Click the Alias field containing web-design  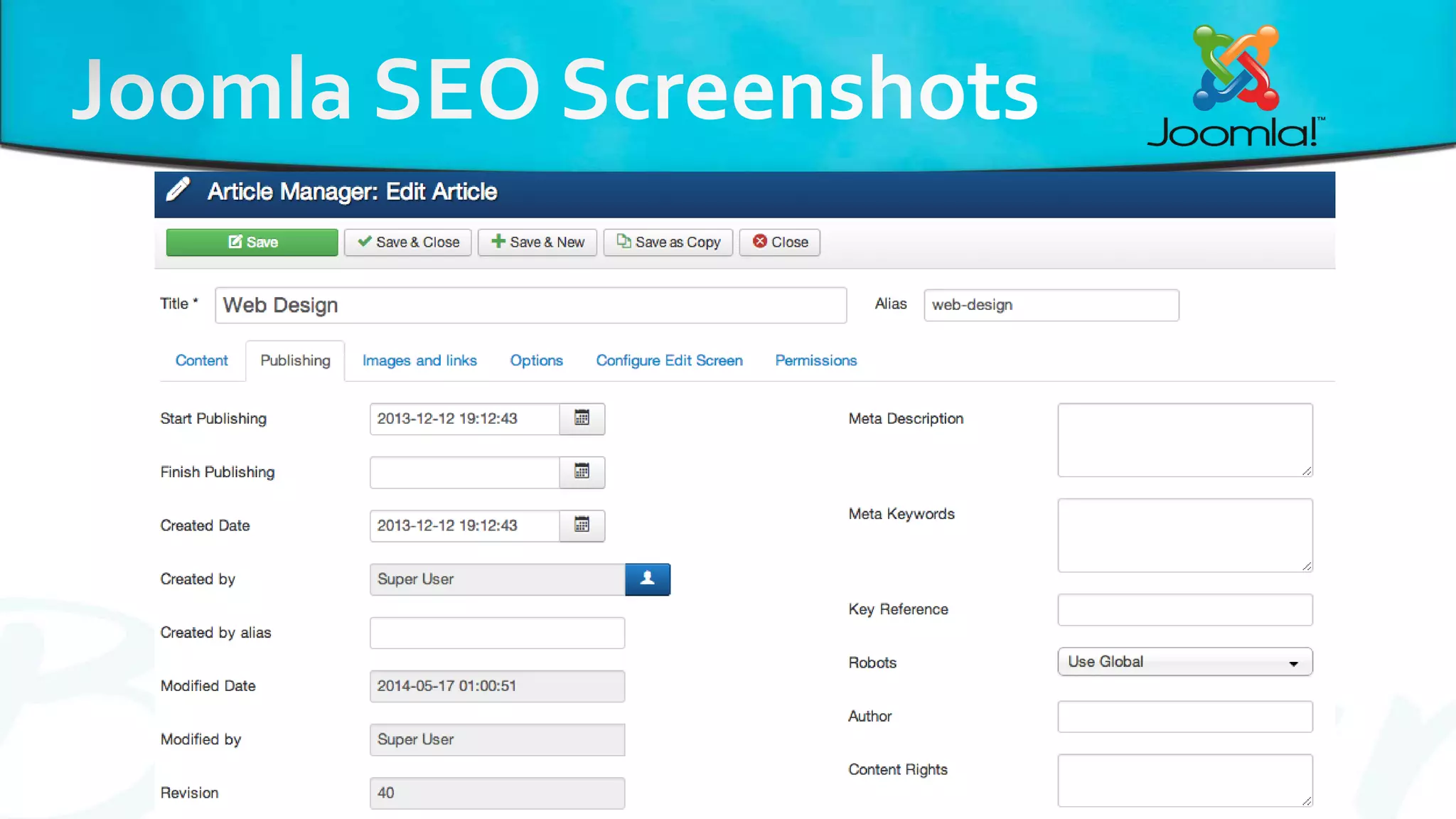click(x=1051, y=305)
